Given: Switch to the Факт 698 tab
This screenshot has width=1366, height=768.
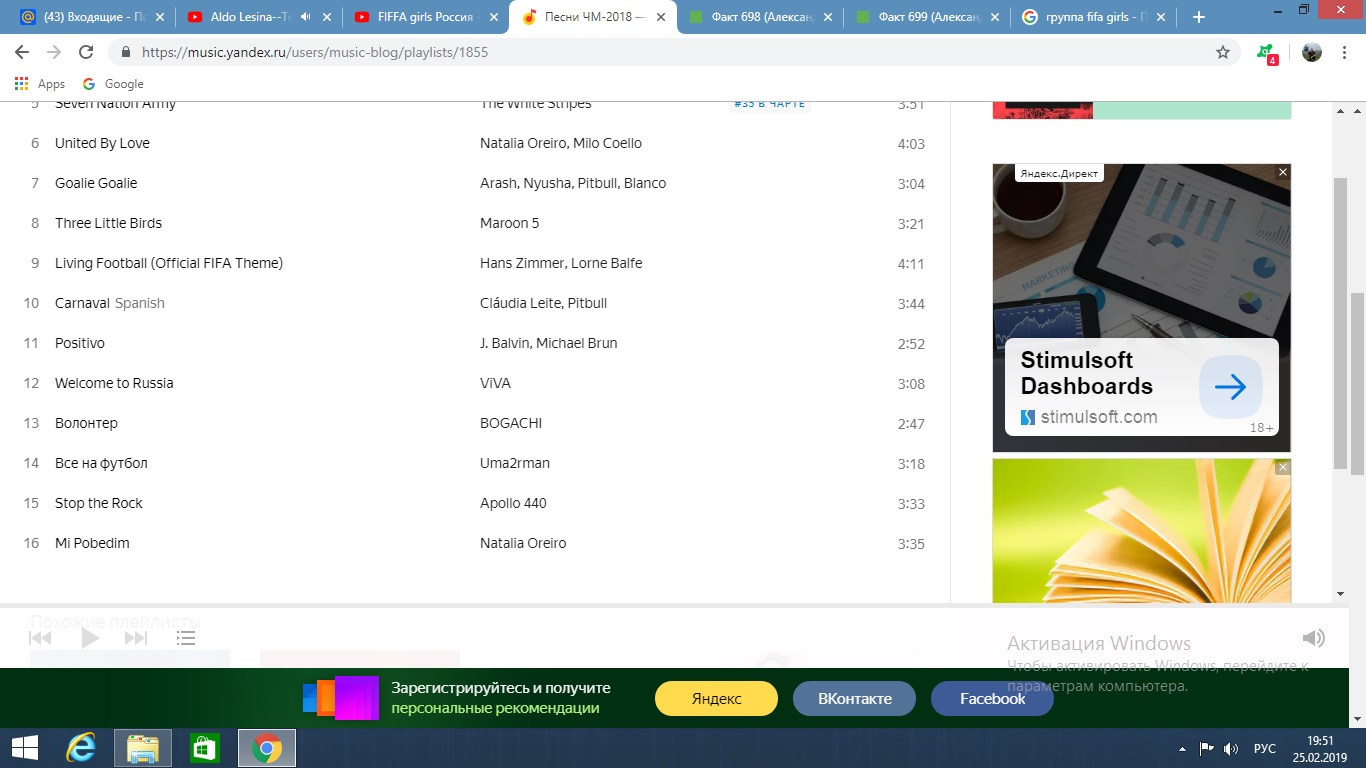Looking at the screenshot, I should (x=762, y=17).
